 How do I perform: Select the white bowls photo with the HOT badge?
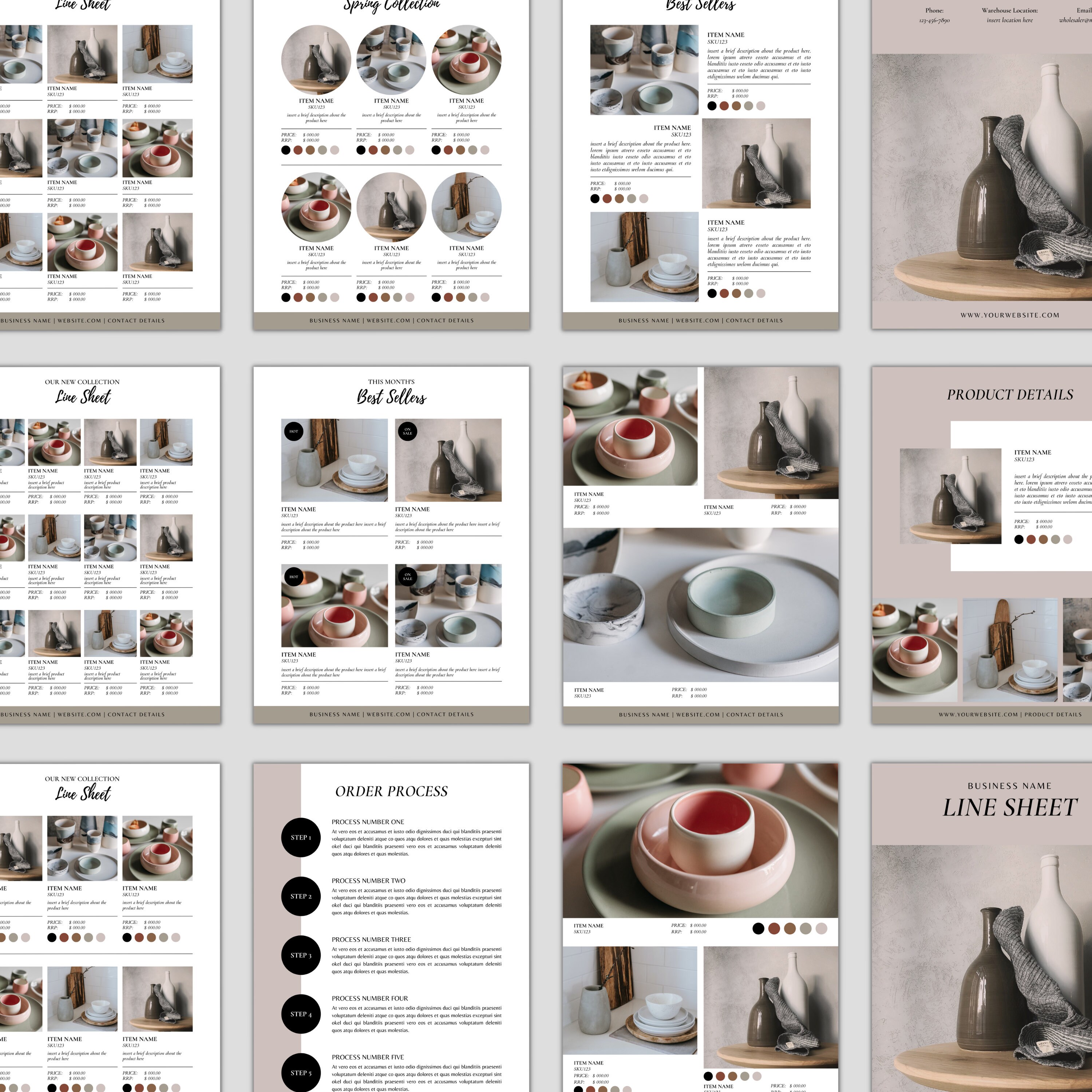pos(335,460)
